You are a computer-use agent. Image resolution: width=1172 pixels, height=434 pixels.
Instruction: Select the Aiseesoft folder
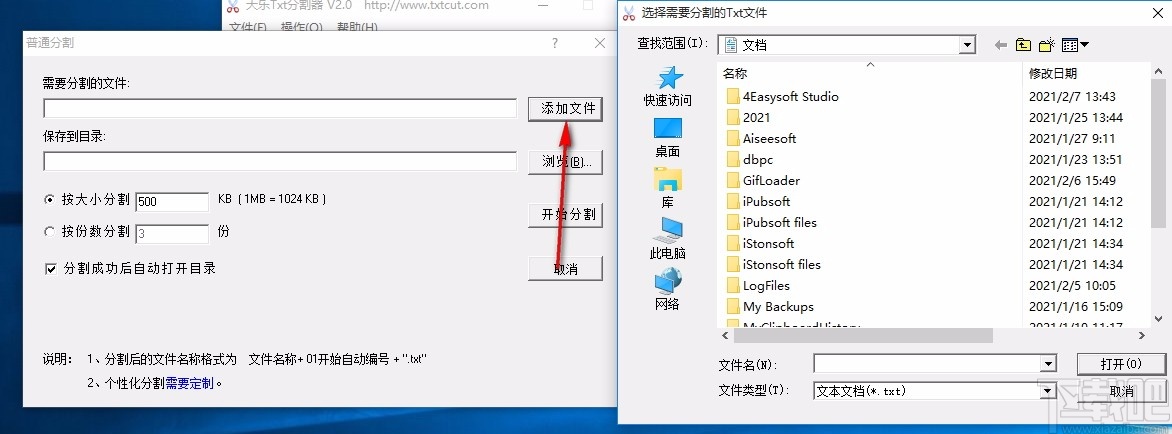pyautogui.click(x=761, y=138)
